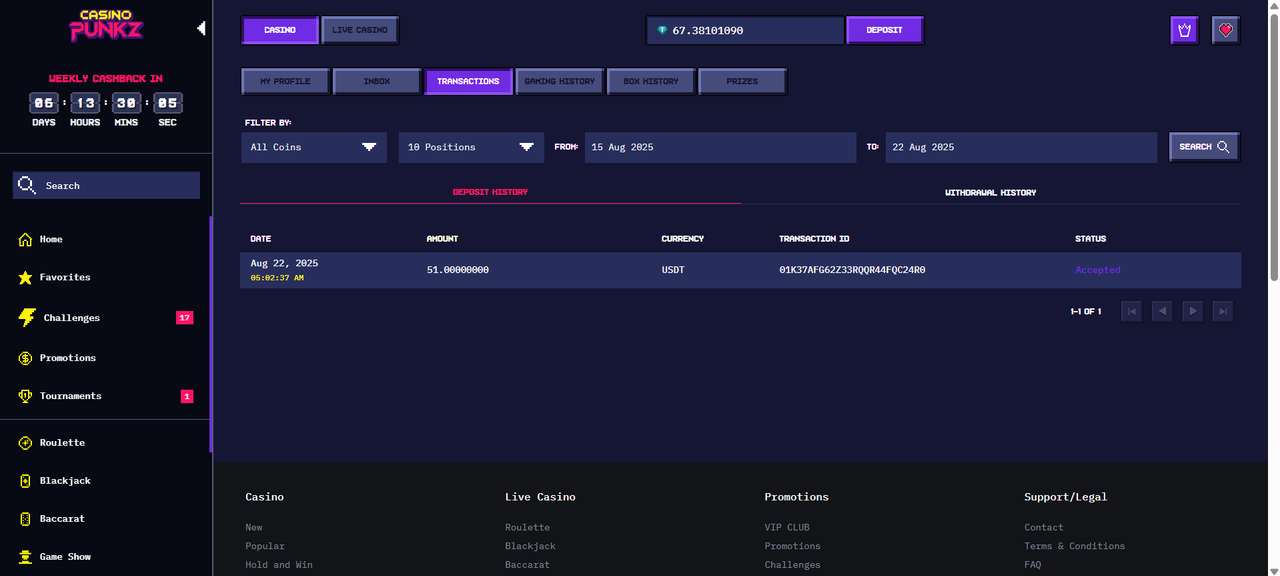Open the Gaming History tab
Image resolution: width=1280 pixels, height=576 pixels.
click(560, 81)
